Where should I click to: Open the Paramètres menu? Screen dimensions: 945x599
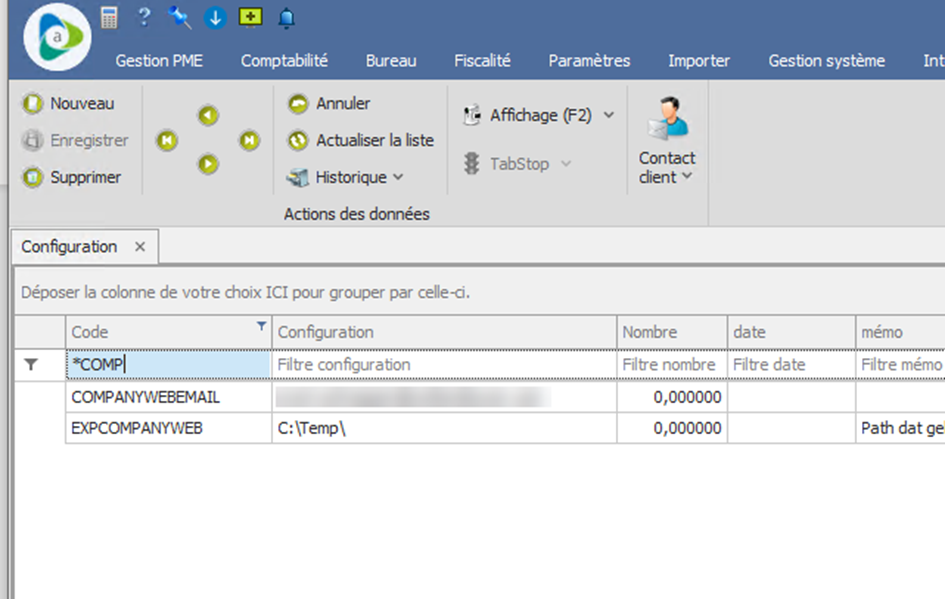[x=589, y=61]
